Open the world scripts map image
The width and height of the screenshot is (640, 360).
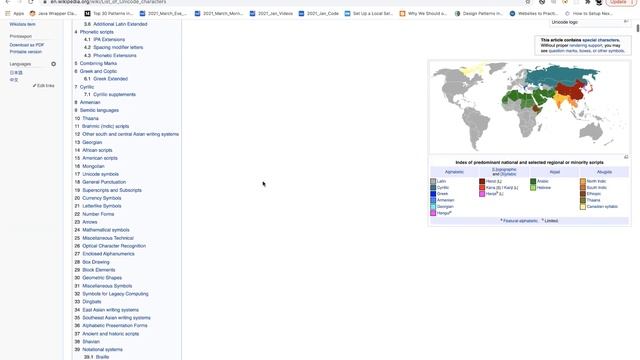click(529, 107)
